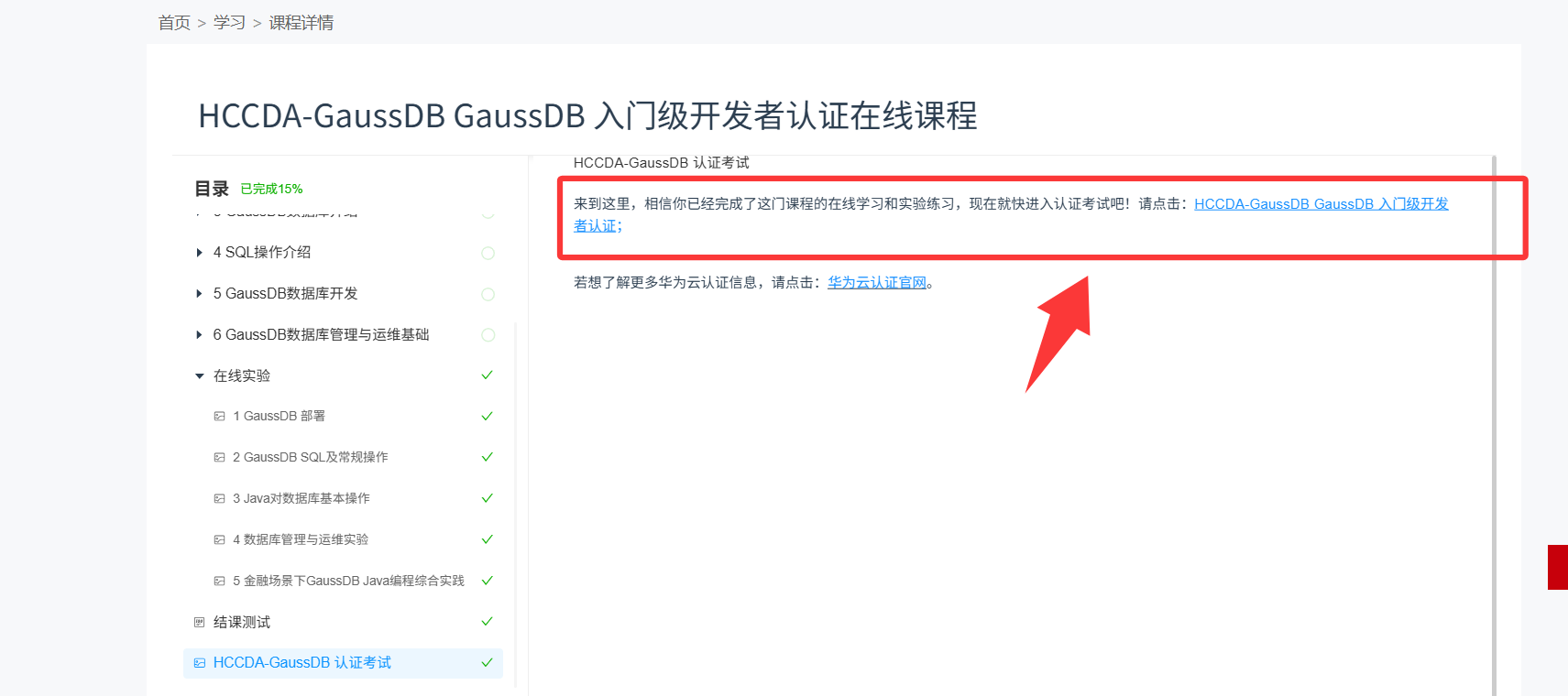Open the 结课测试 item

242,623
